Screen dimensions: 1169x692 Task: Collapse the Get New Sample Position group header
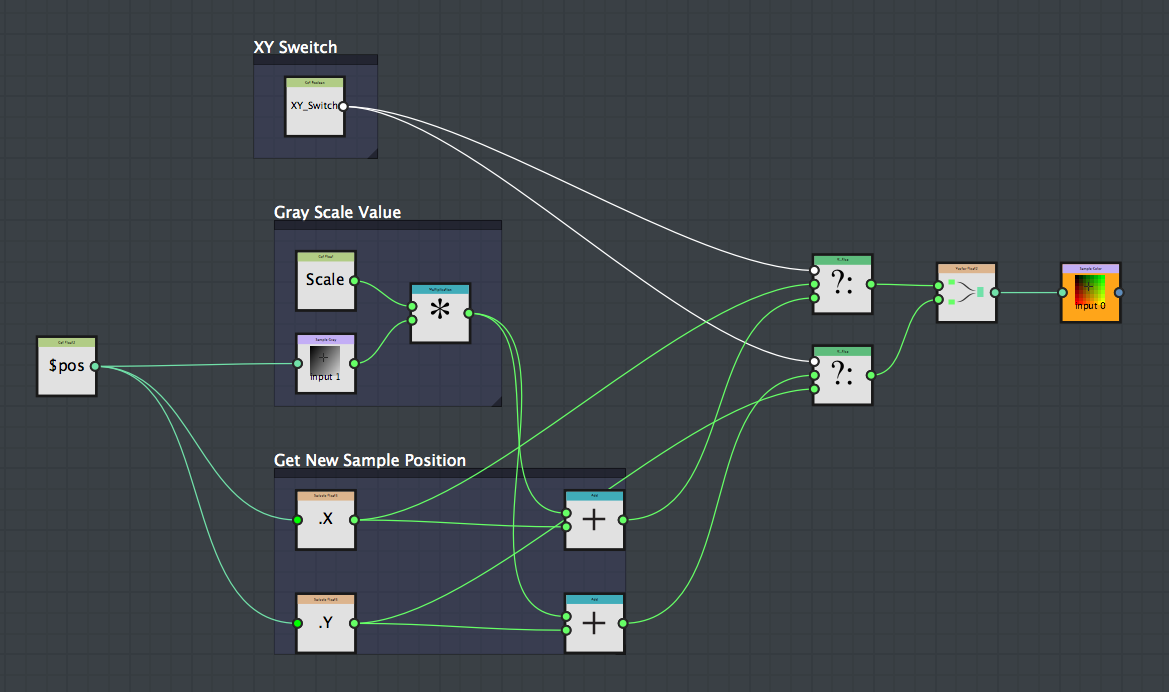click(x=450, y=472)
